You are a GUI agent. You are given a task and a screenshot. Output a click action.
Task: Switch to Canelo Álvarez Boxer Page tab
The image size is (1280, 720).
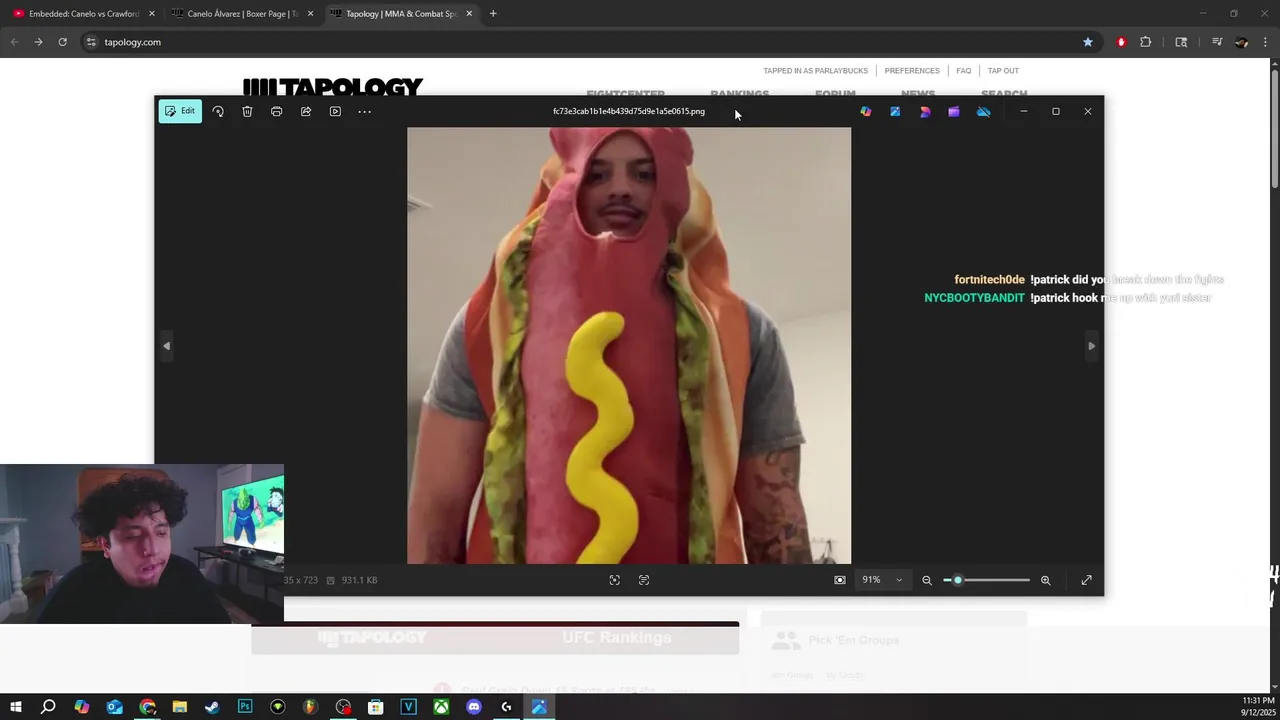point(242,14)
